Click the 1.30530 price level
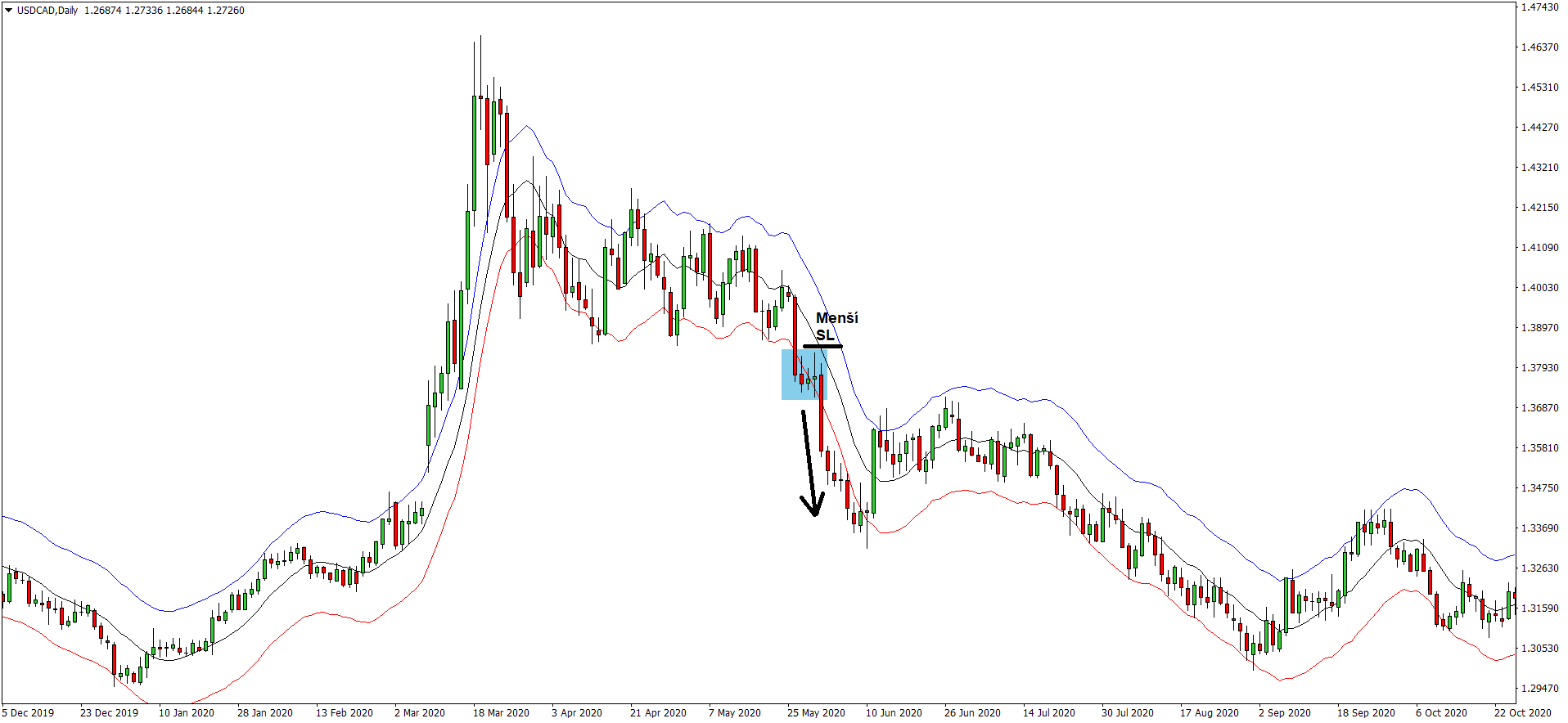The width and height of the screenshot is (1568, 723). click(1539, 649)
